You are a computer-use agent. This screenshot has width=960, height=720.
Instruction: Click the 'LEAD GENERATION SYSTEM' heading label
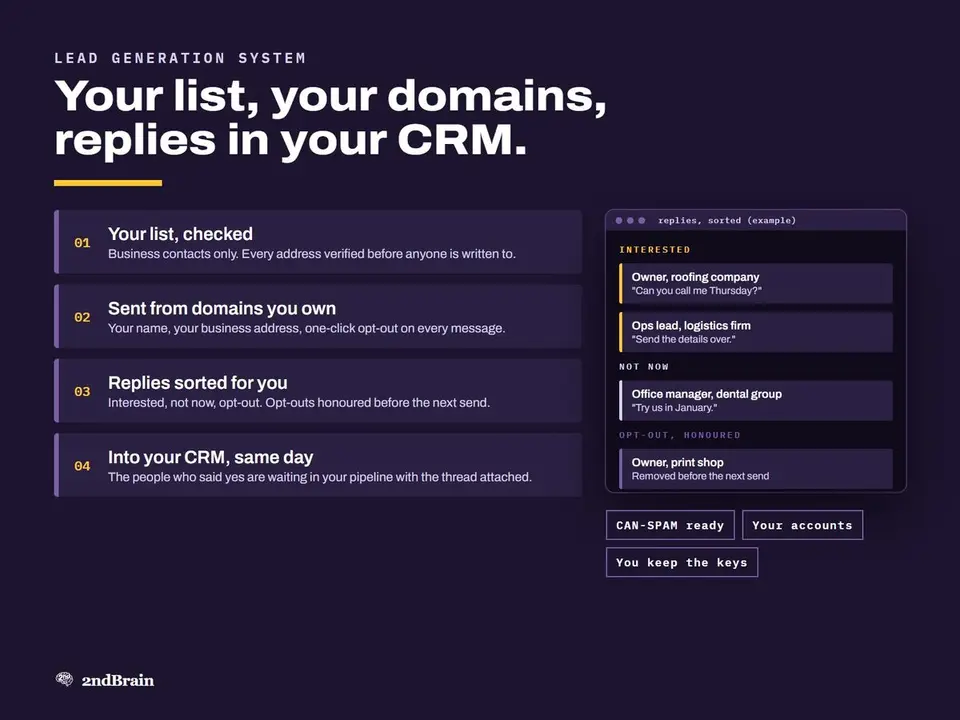click(180, 58)
